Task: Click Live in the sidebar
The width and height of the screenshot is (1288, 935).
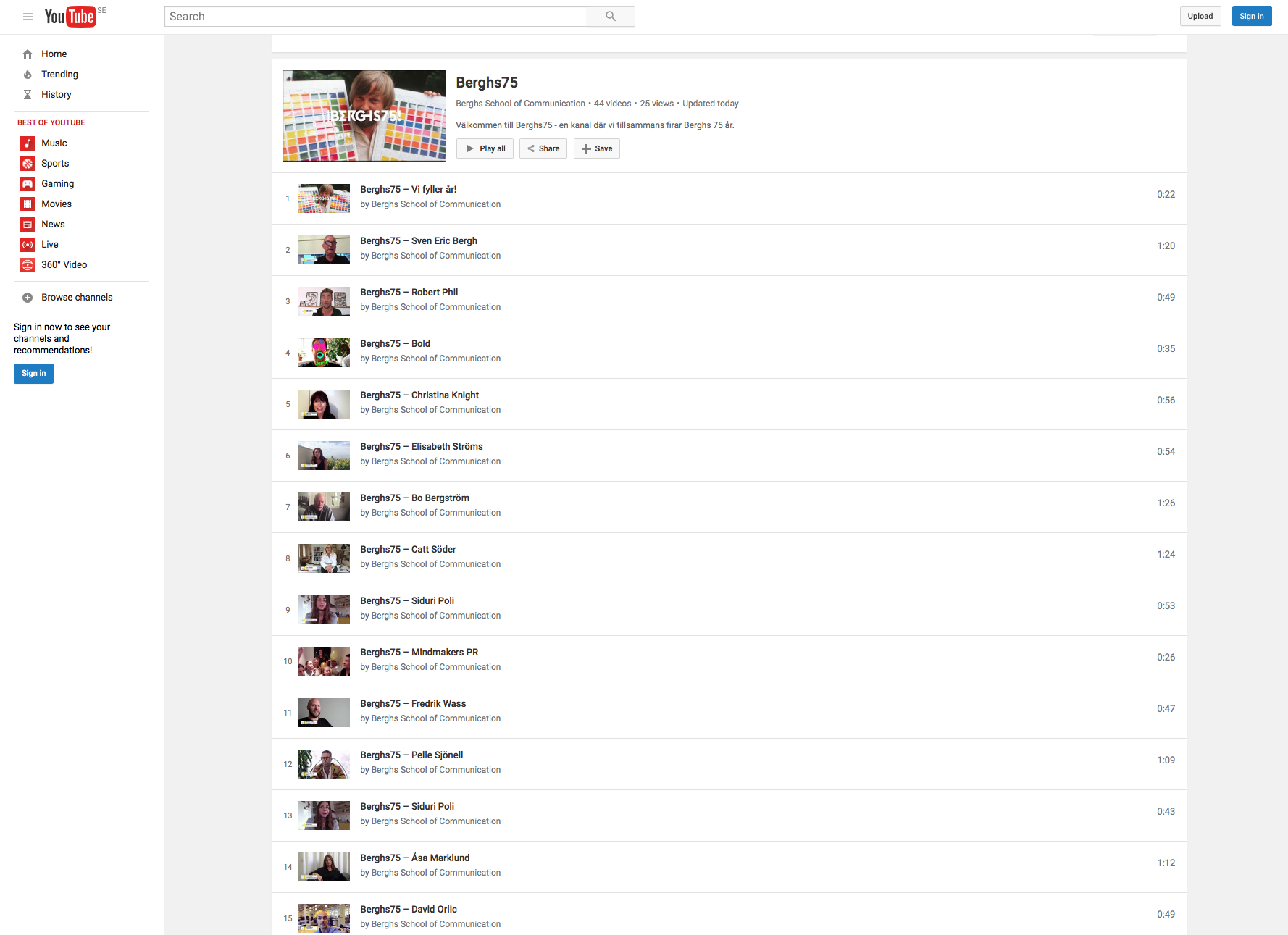Action: pos(50,245)
